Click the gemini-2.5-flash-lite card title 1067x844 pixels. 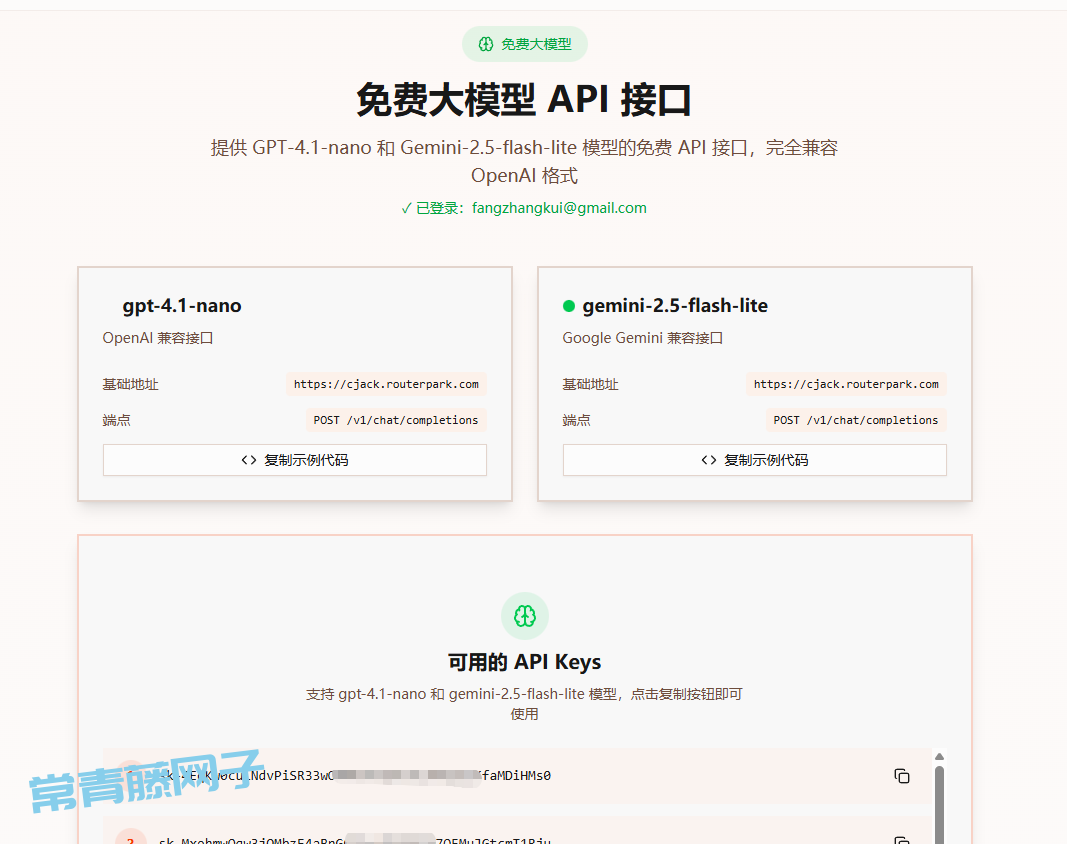coord(675,306)
